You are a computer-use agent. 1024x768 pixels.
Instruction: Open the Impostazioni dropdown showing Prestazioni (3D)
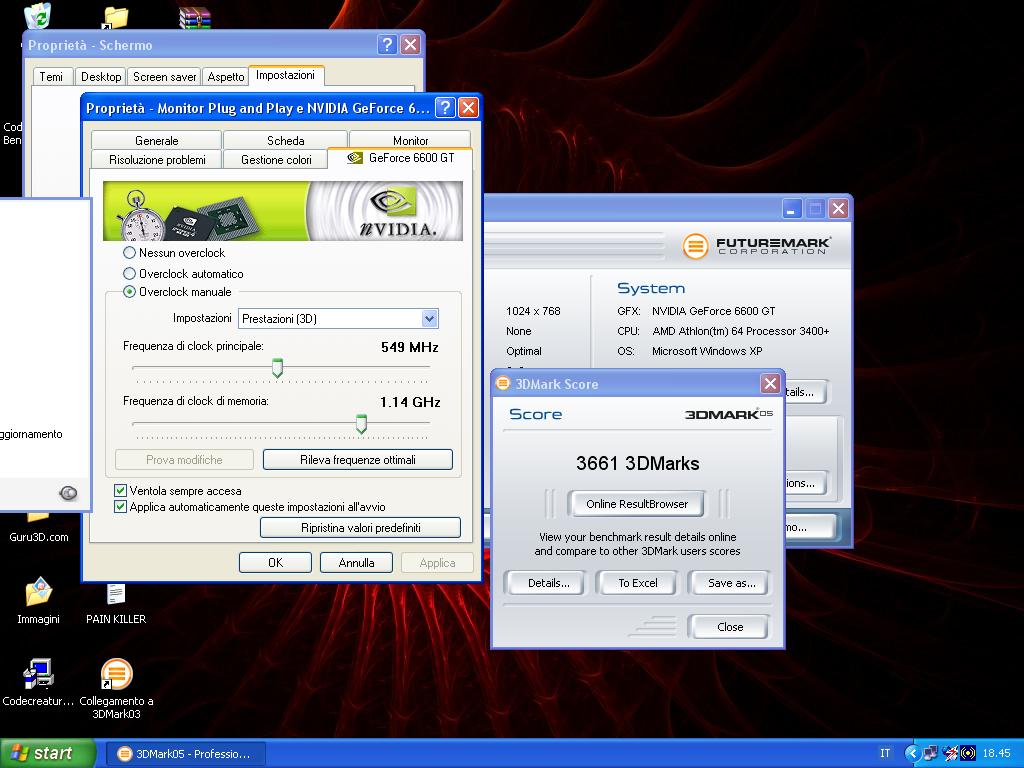coord(338,319)
